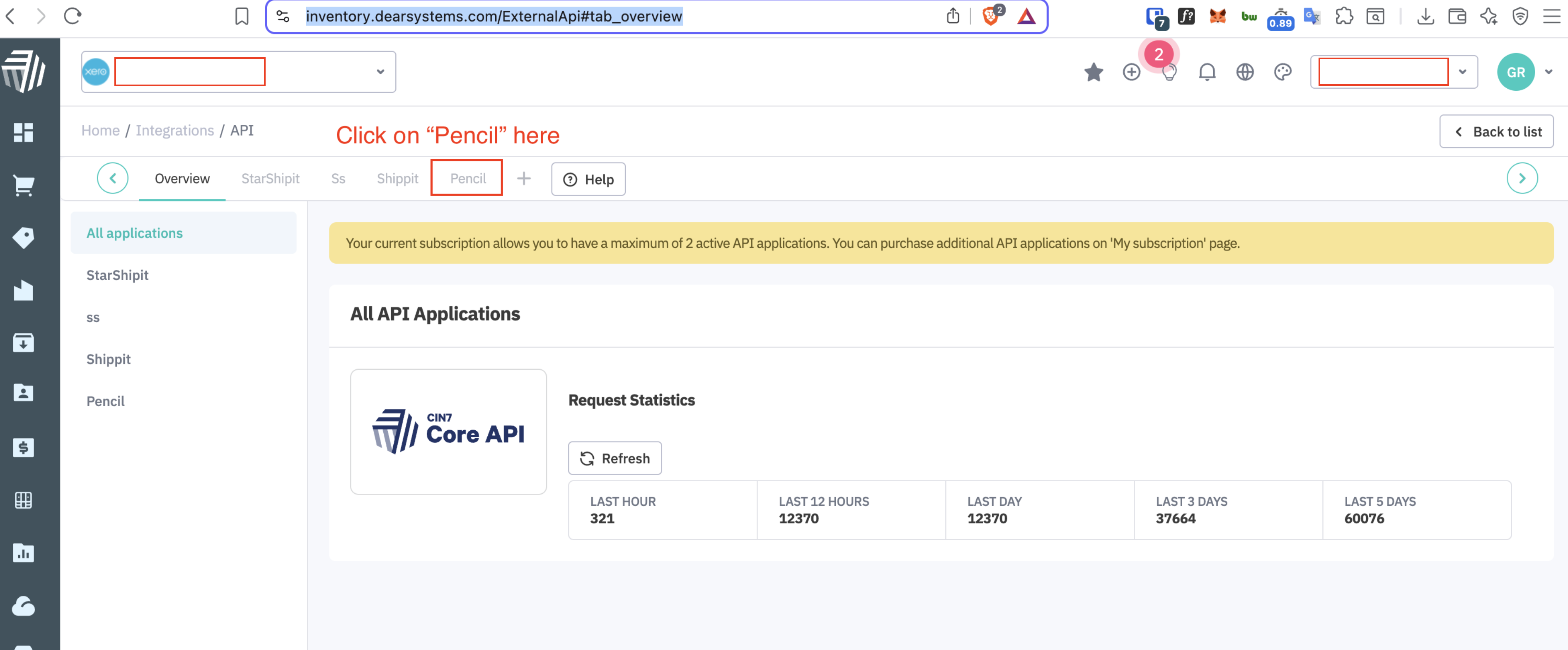
Task: Click the favorites star icon
Action: click(x=1093, y=72)
